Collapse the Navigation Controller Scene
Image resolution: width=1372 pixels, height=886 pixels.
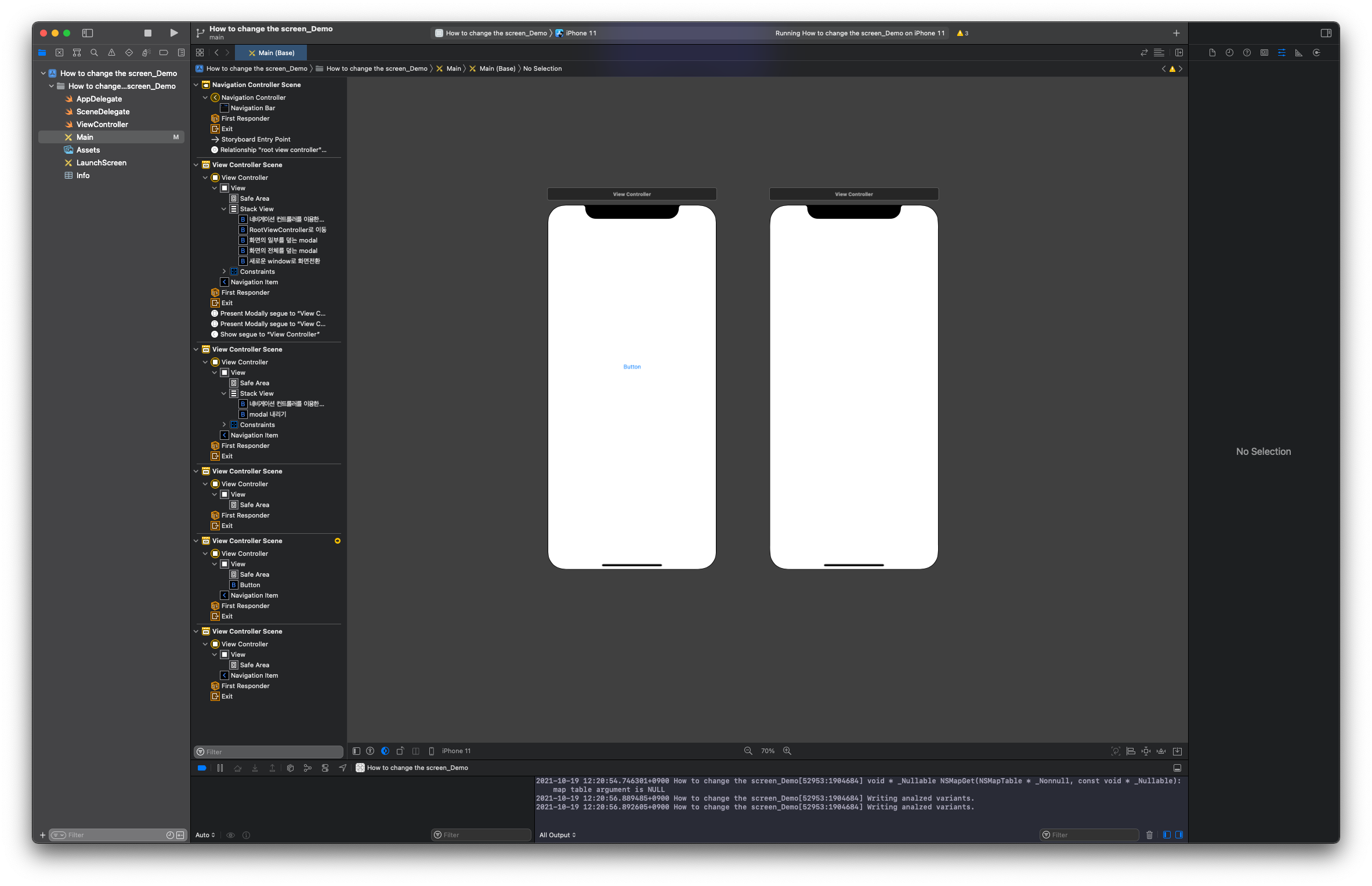(196, 85)
